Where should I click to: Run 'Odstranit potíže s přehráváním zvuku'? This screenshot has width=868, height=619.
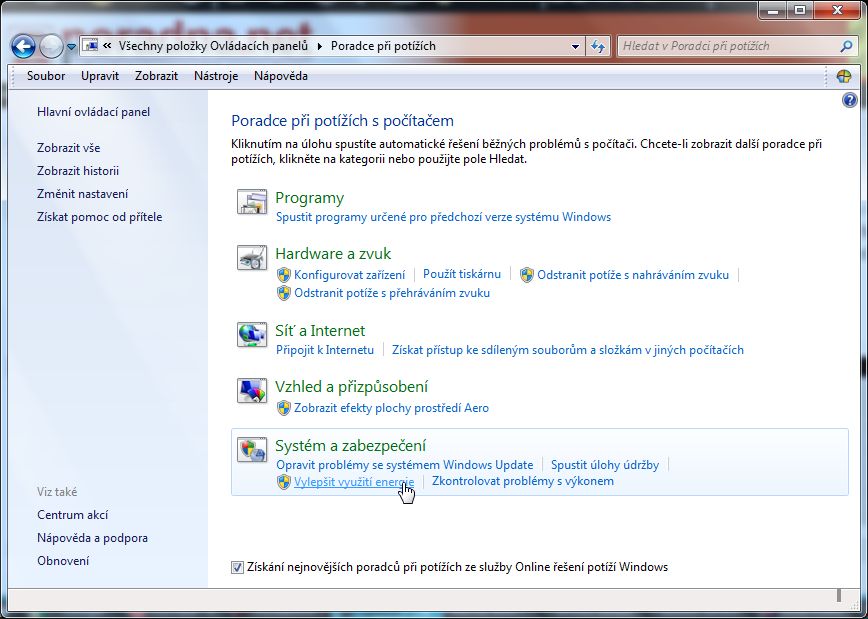[x=392, y=293]
